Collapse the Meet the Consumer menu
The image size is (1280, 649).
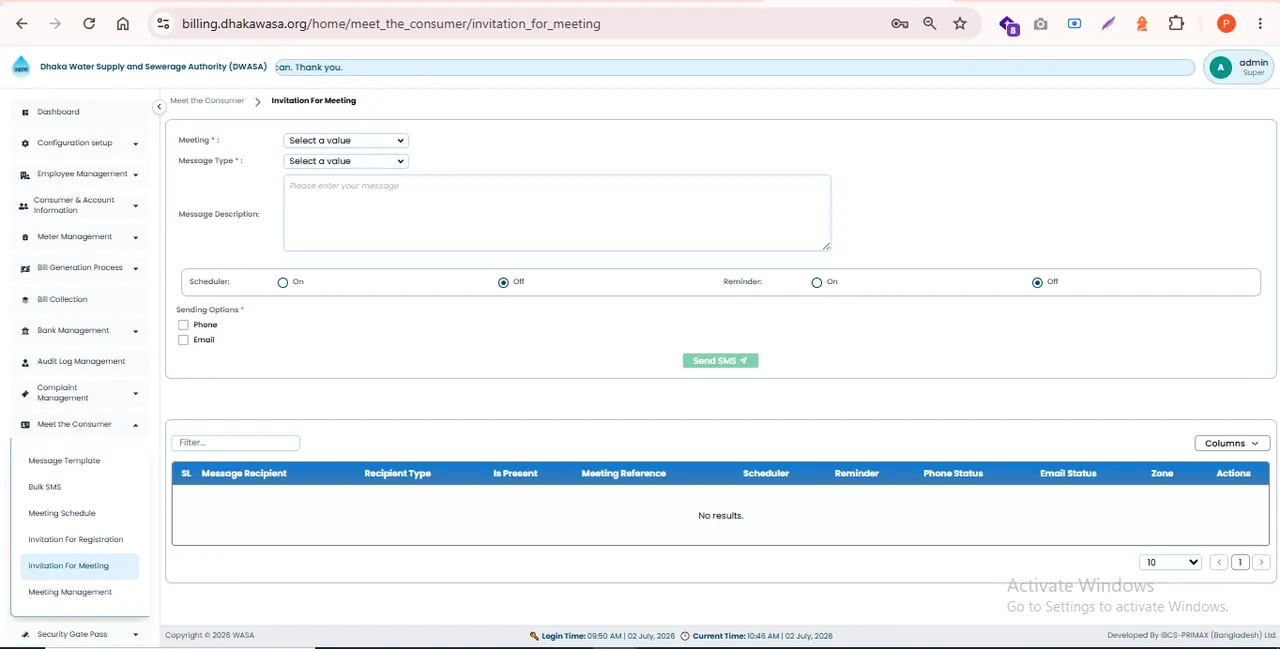point(135,425)
